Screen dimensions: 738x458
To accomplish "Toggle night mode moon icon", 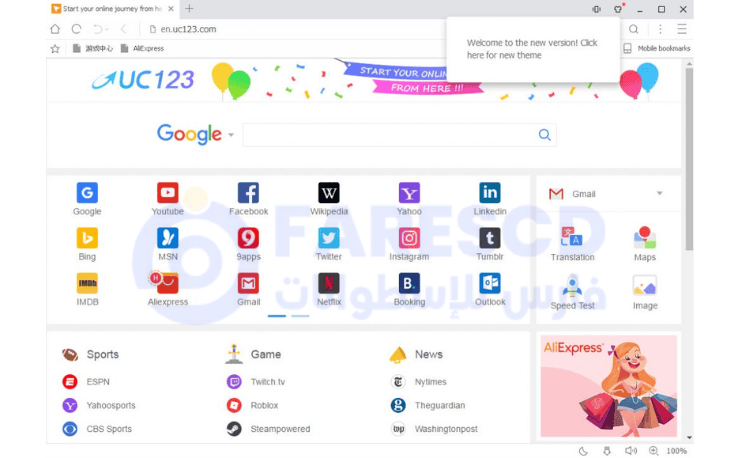I will [583, 451].
